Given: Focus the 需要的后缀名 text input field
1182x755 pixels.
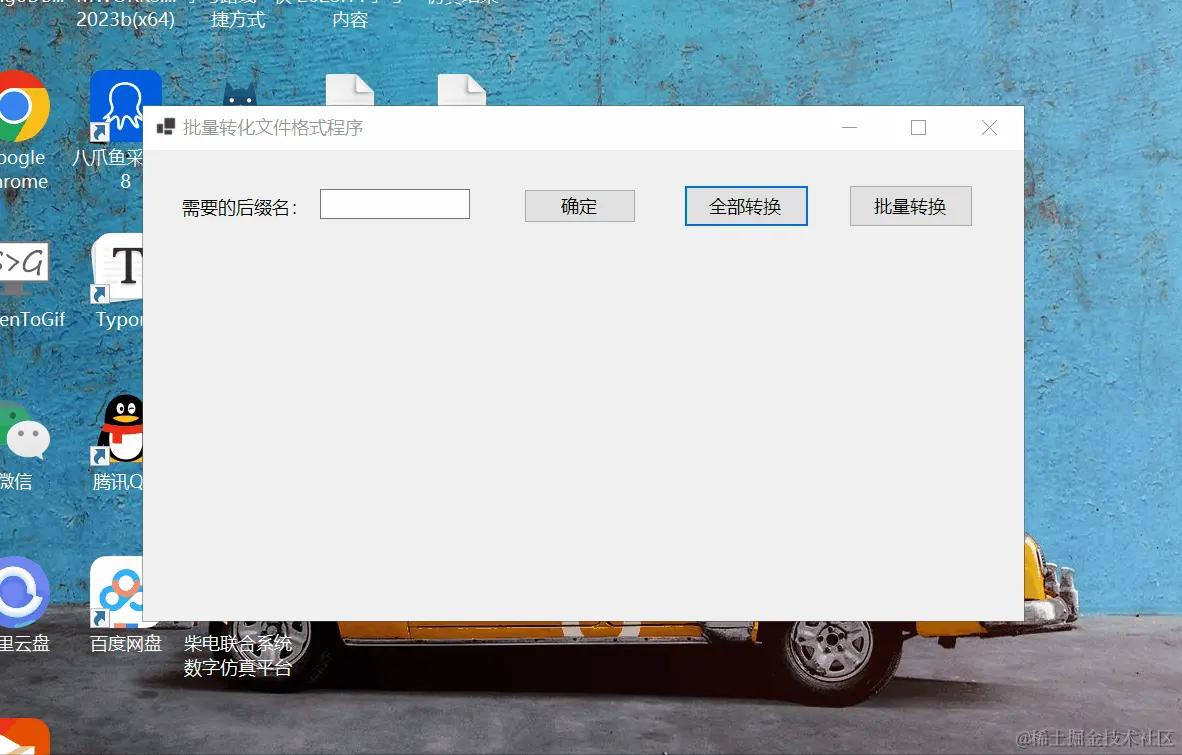Looking at the screenshot, I should point(394,204).
